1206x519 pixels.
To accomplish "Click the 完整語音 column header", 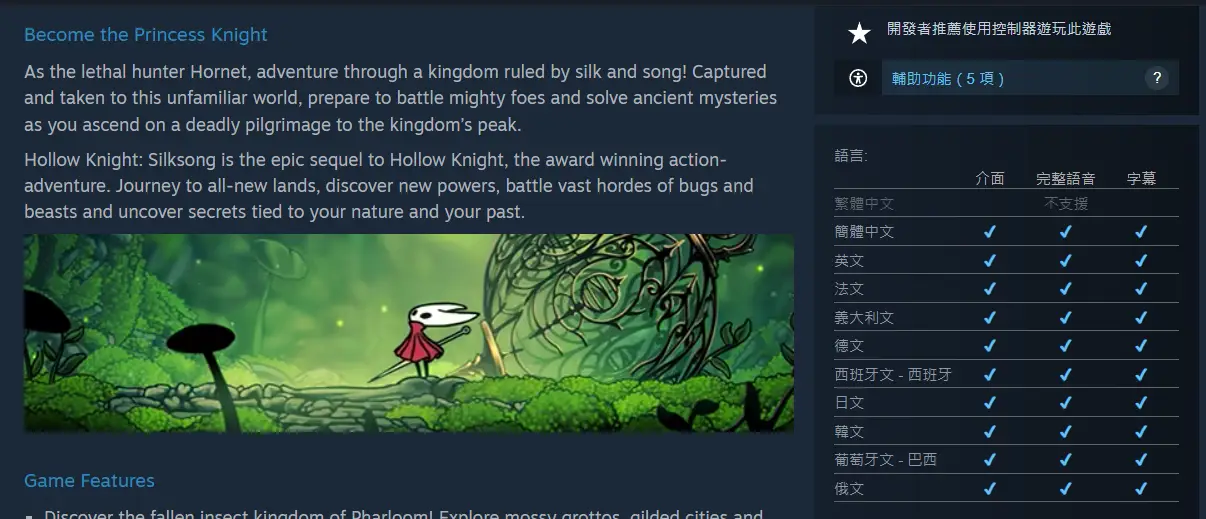I will (x=1065, y=178).
